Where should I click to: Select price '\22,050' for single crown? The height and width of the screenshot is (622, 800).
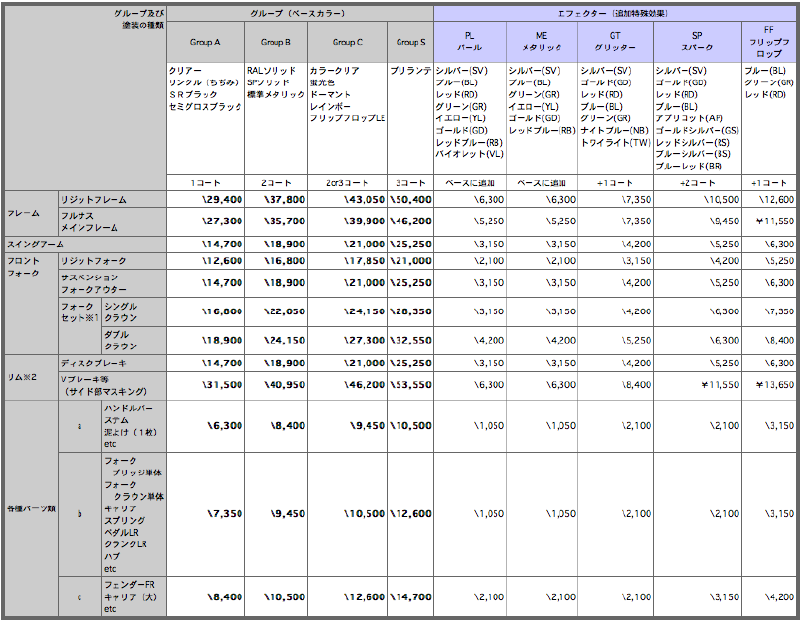click(285, 311)
